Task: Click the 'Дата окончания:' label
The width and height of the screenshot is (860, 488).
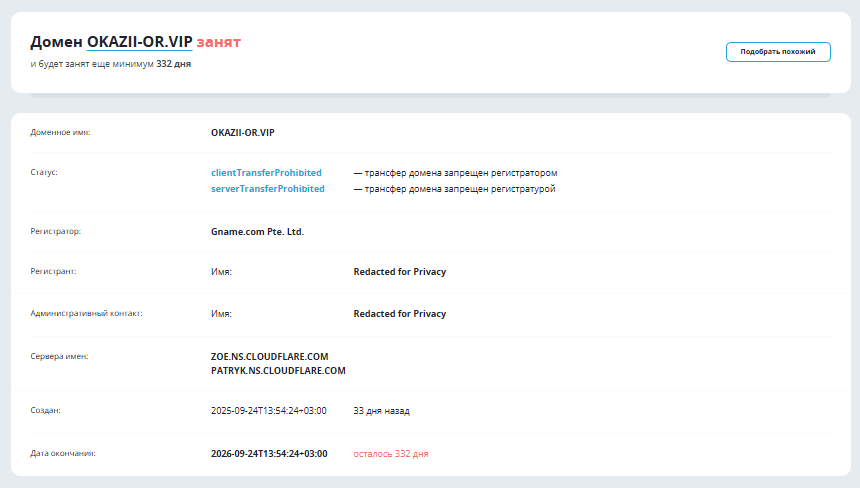Action: point(63,453)
